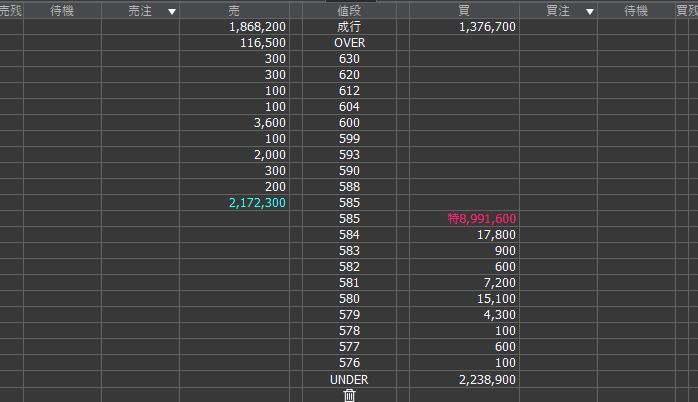Click sell quantity 2,000 at price 593
This screenshot has width=698, height=402.
coord(270,155)
